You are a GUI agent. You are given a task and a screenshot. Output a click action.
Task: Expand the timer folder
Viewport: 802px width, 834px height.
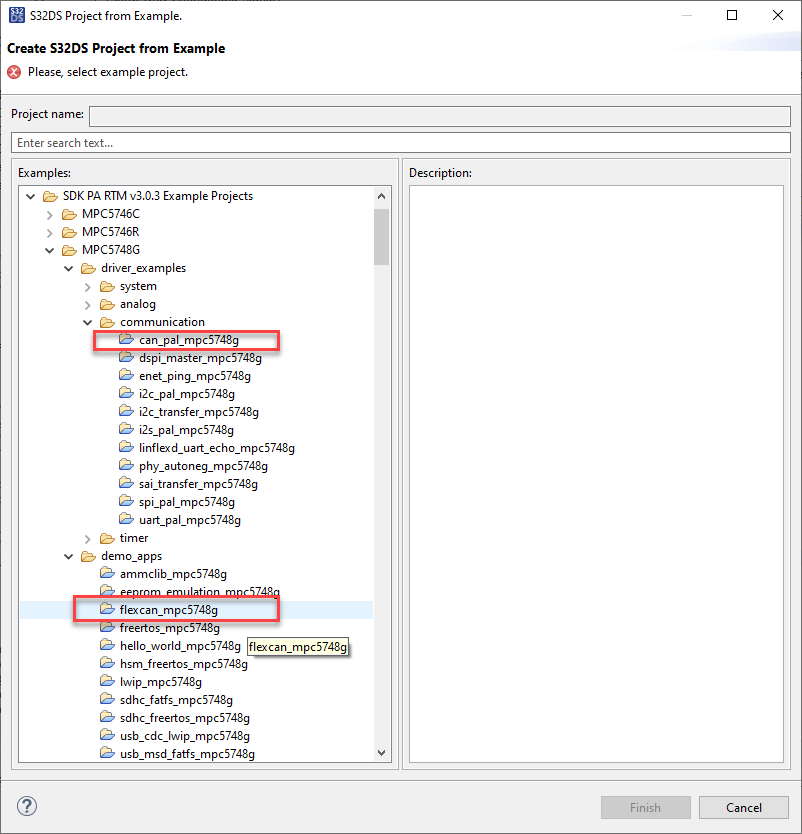click(86, 538)
